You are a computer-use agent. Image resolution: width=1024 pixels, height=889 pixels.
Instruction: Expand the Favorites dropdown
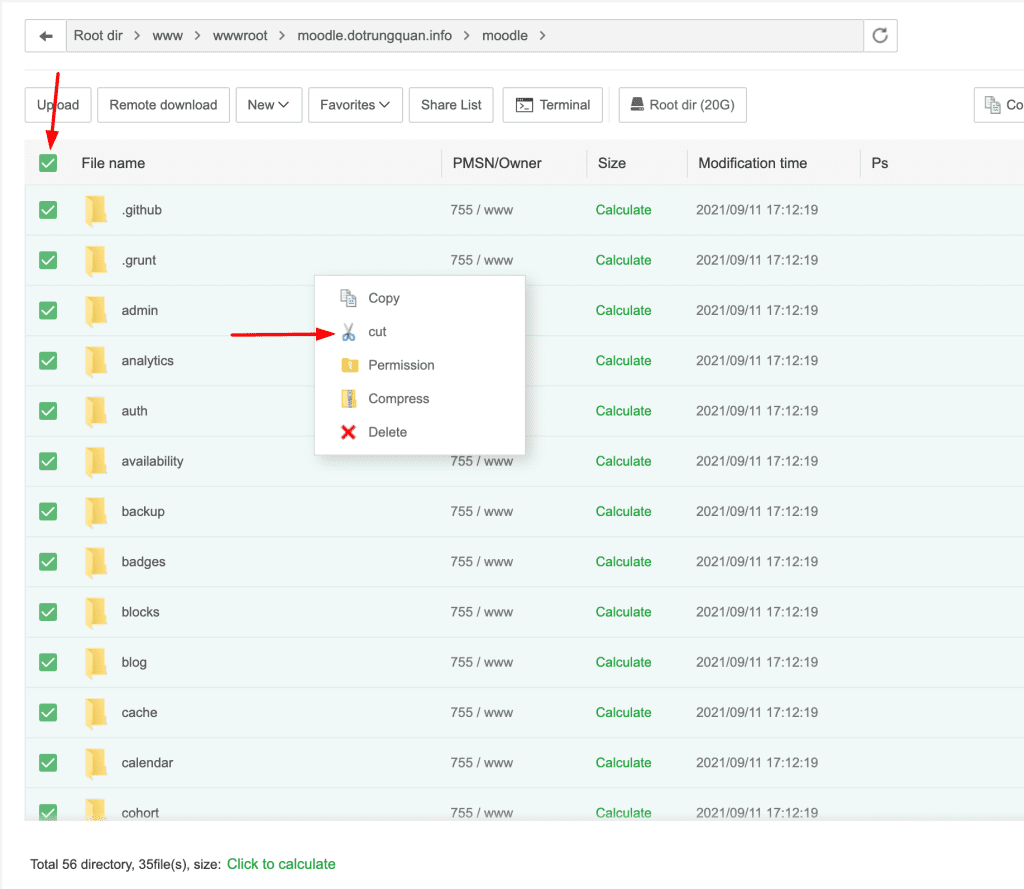[x=355, y=105]
